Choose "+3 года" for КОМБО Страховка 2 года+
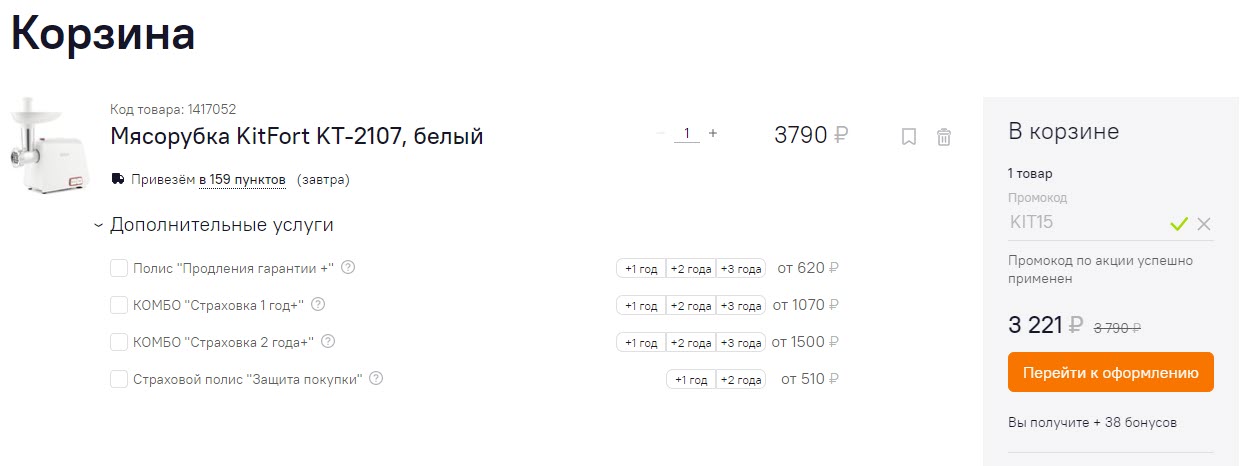1243x466 pixels. 741,343
